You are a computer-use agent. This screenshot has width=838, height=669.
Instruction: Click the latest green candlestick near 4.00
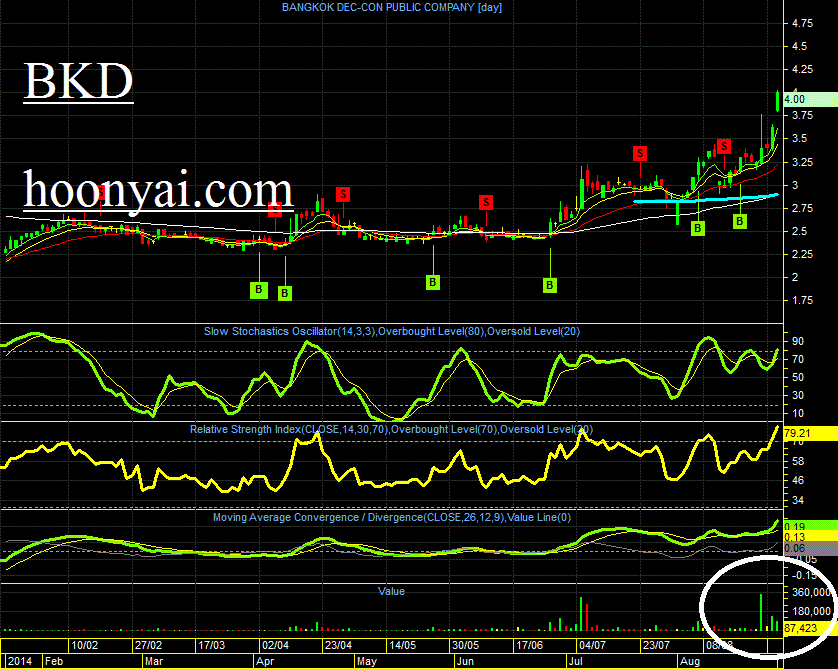pos(777,101)
